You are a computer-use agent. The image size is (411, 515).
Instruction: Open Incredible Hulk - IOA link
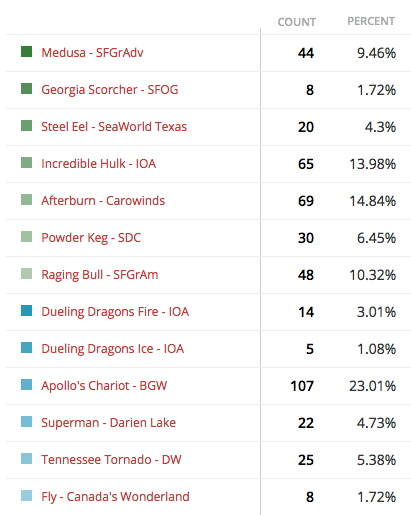[x=99, y=164]
